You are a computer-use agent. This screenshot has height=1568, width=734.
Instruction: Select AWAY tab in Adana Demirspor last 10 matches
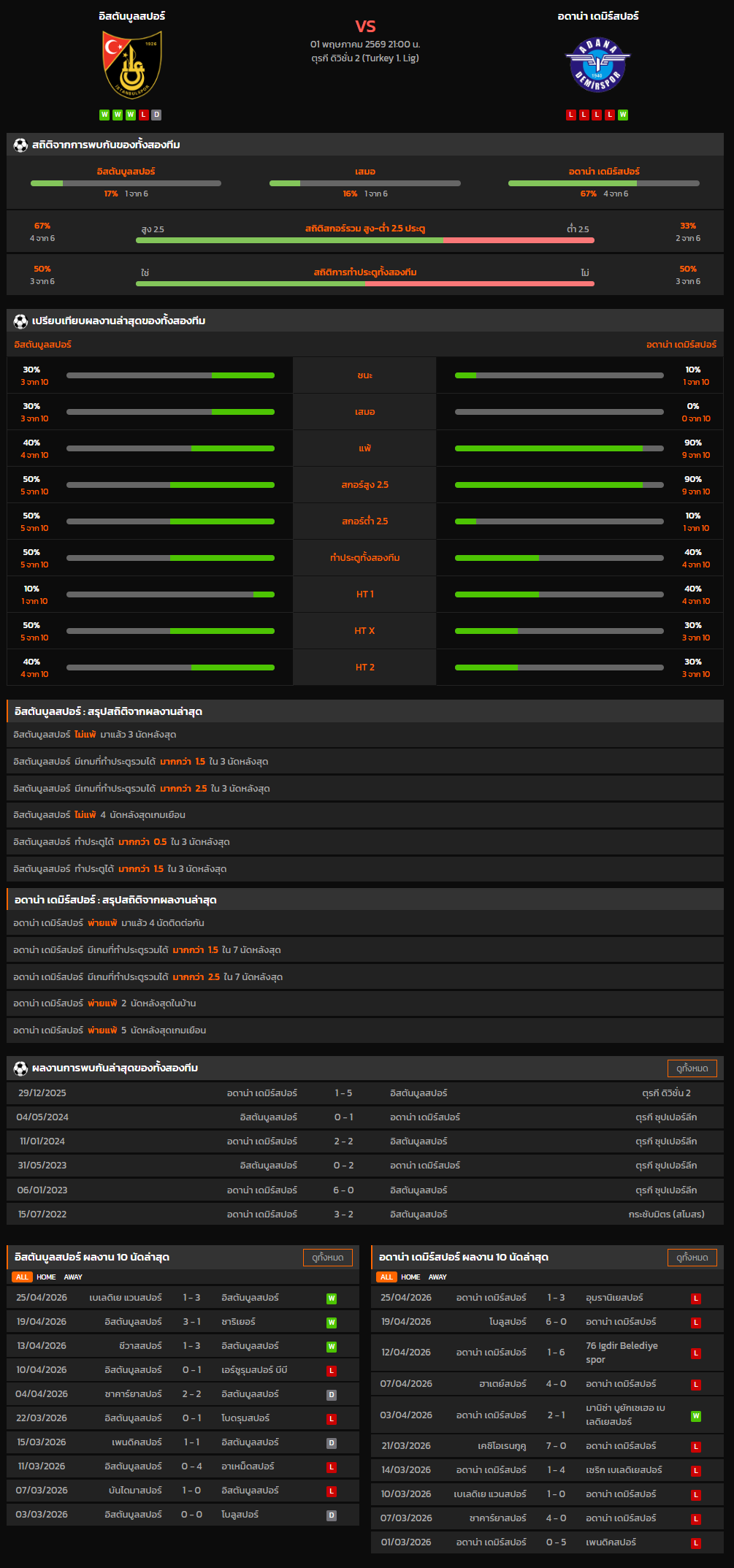click(x=437, y=1277)
